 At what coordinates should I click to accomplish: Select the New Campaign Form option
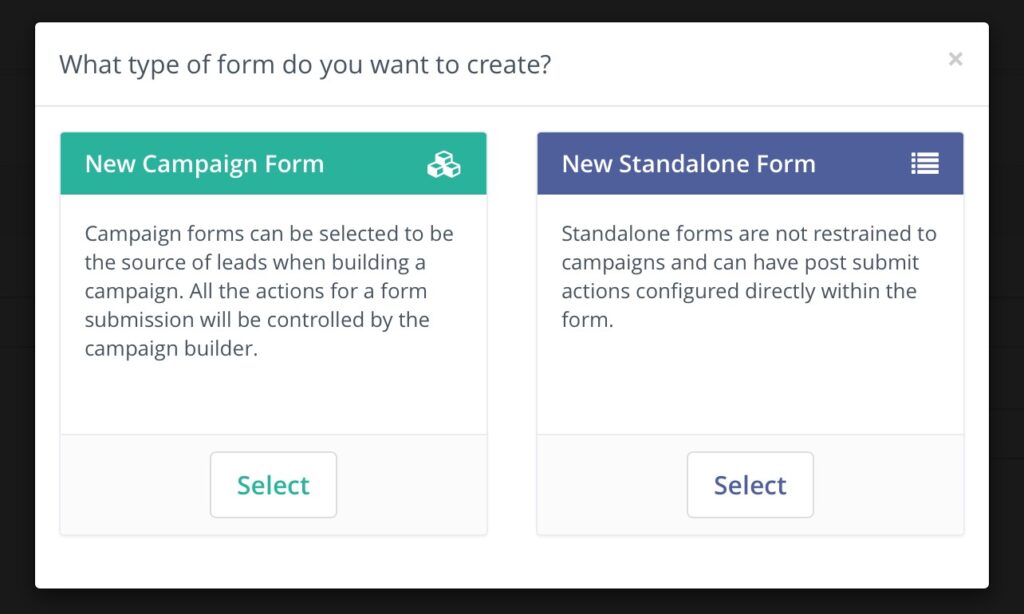point(273,485)
